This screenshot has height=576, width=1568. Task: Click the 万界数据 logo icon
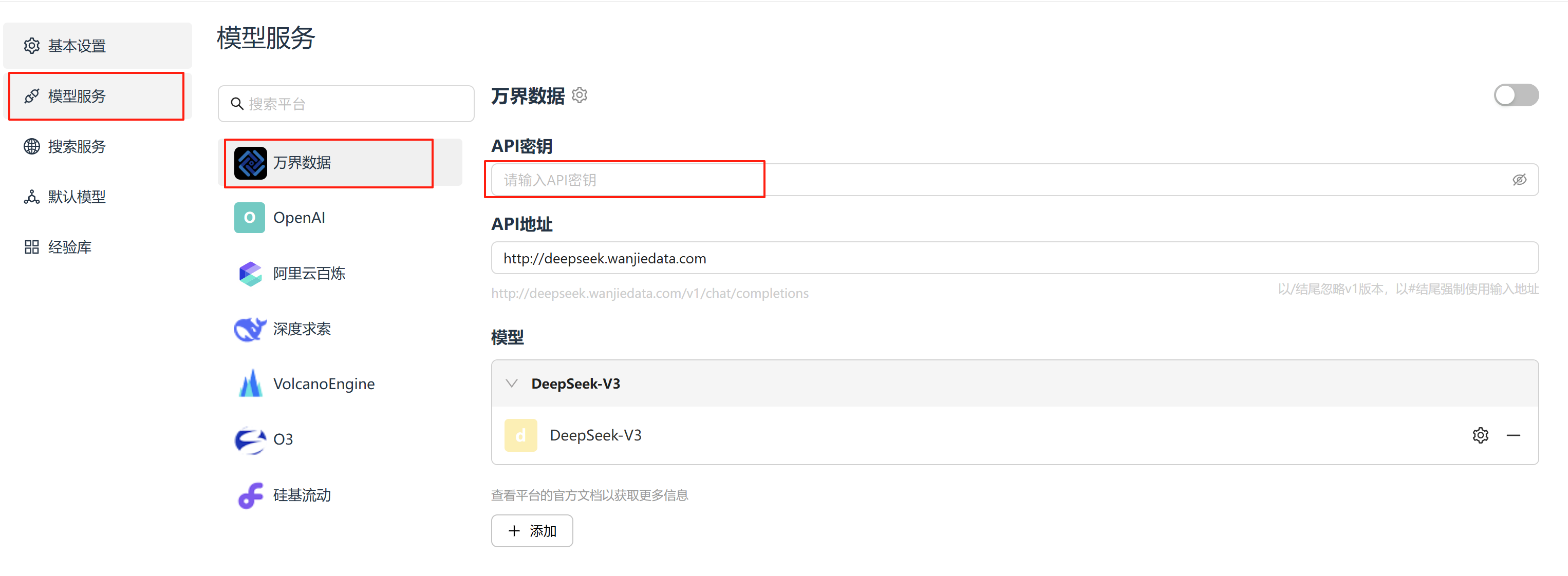[250, 163]
